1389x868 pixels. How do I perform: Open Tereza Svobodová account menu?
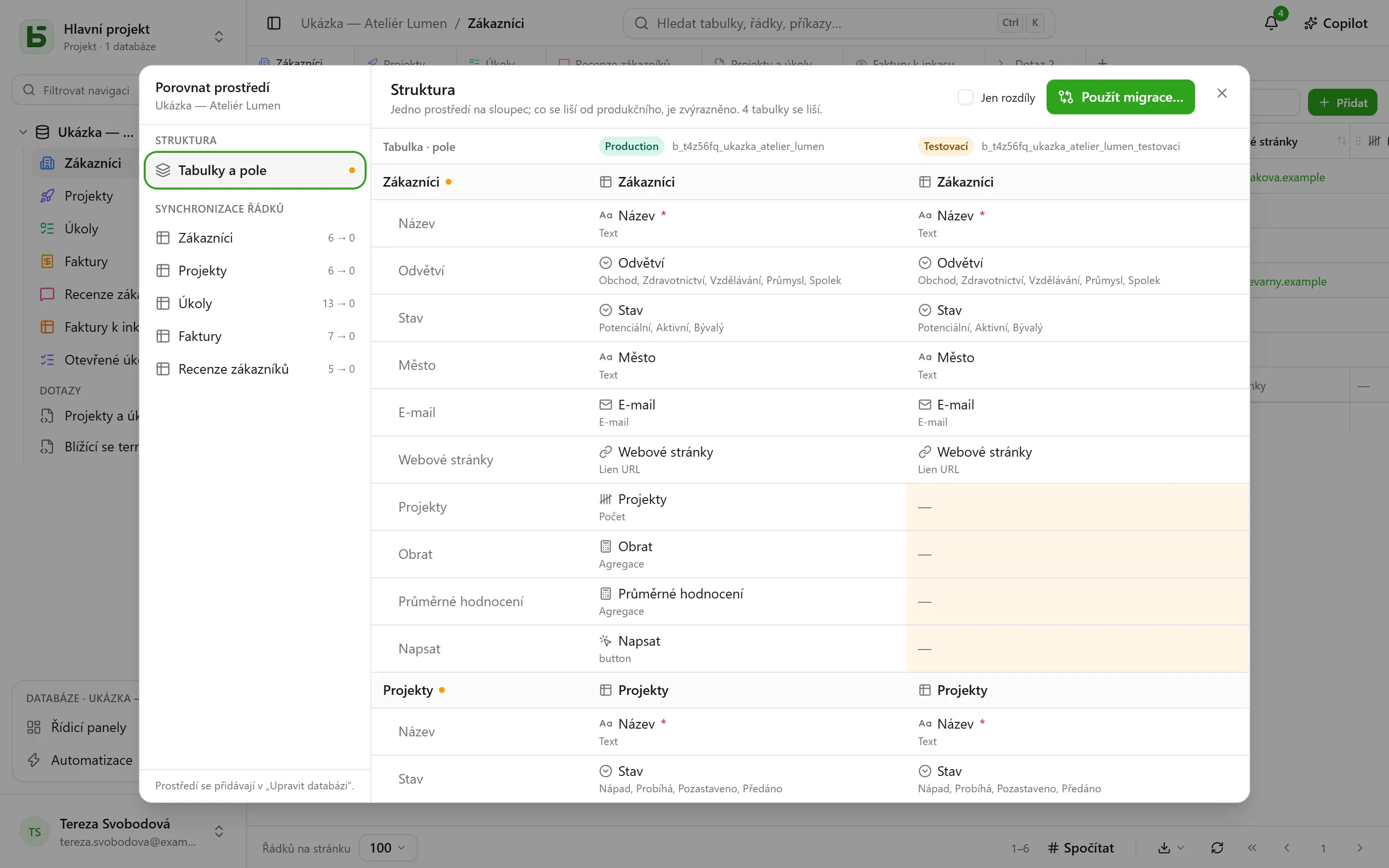click(123, 832)
